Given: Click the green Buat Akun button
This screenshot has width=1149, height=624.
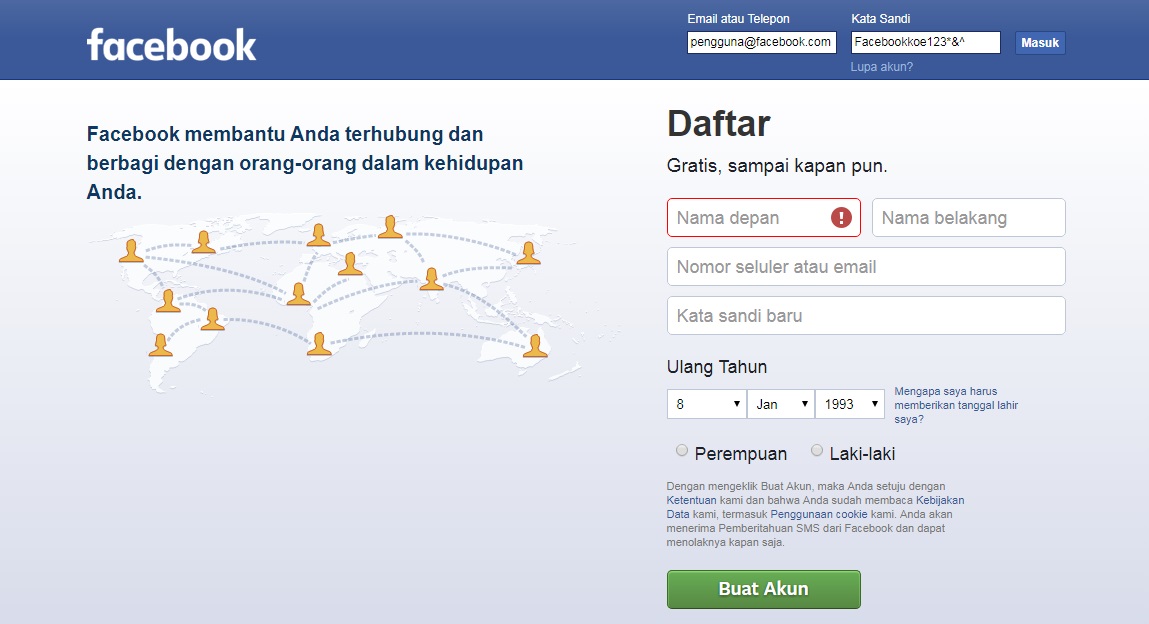Looking at the screenshot, I should [x=763, y=589].
